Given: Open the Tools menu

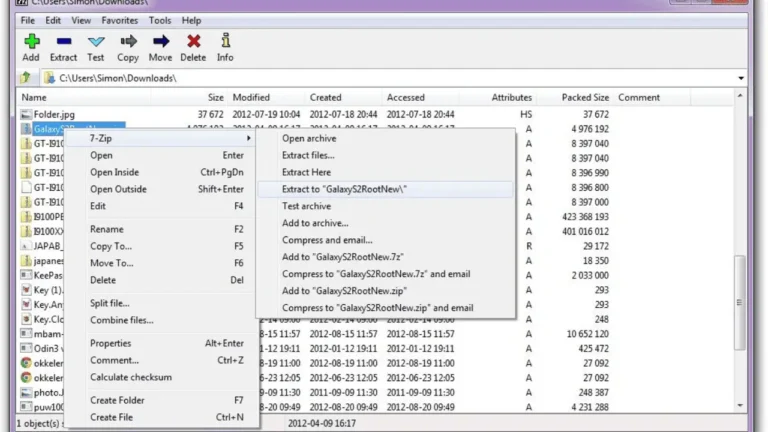Looking at the screenshot, I should 160,21.
